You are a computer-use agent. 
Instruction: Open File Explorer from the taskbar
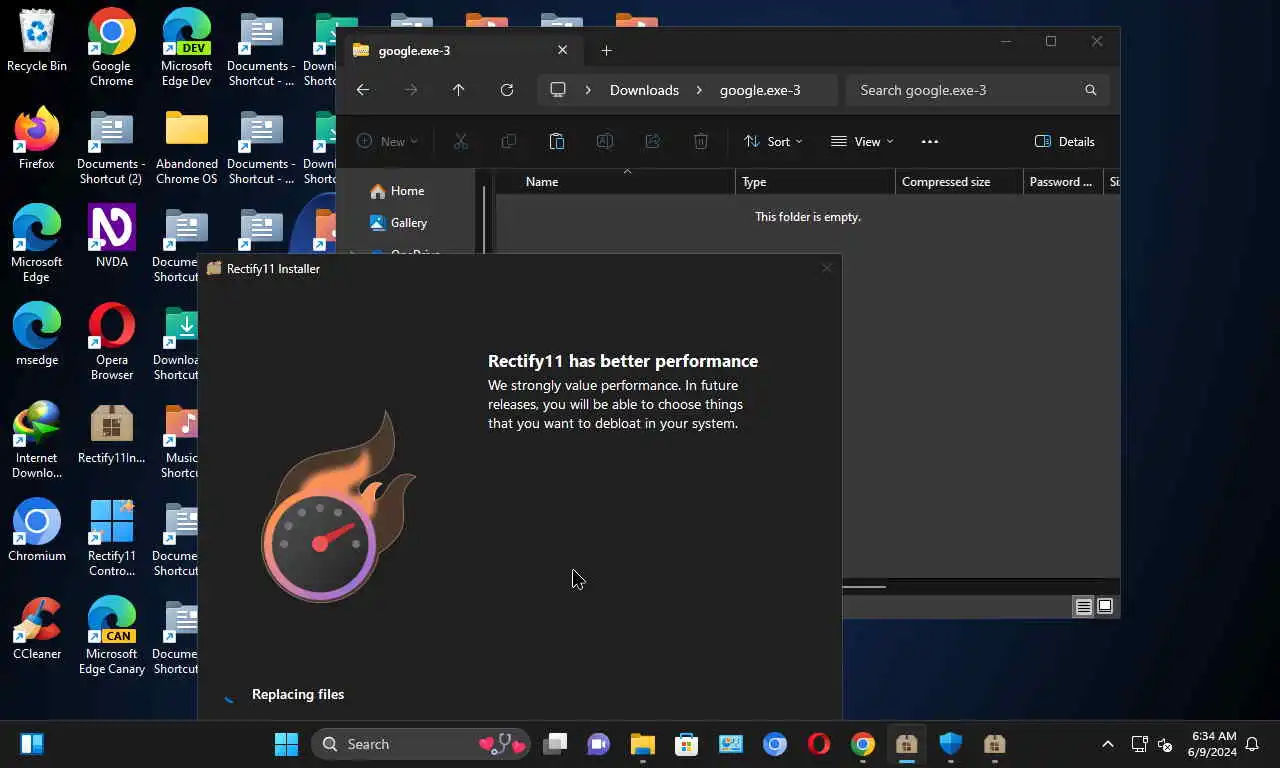coord(642,744)
